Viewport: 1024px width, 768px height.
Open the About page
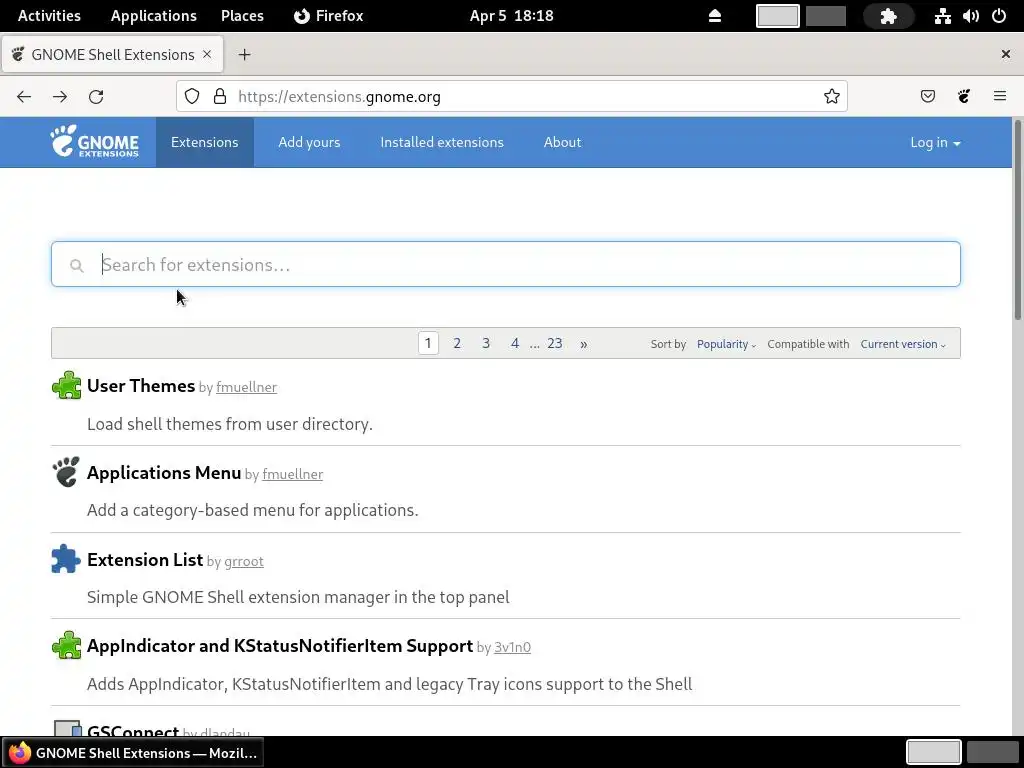[562, 142]
